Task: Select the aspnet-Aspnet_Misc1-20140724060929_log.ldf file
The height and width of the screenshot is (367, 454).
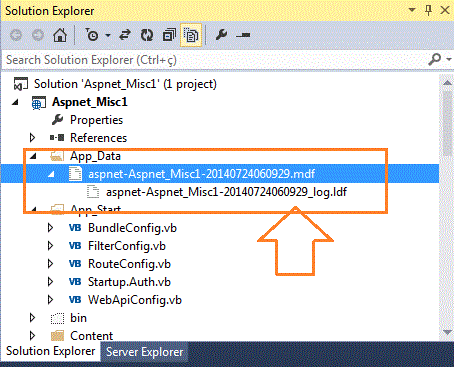Action: click(x=226, y=192)
